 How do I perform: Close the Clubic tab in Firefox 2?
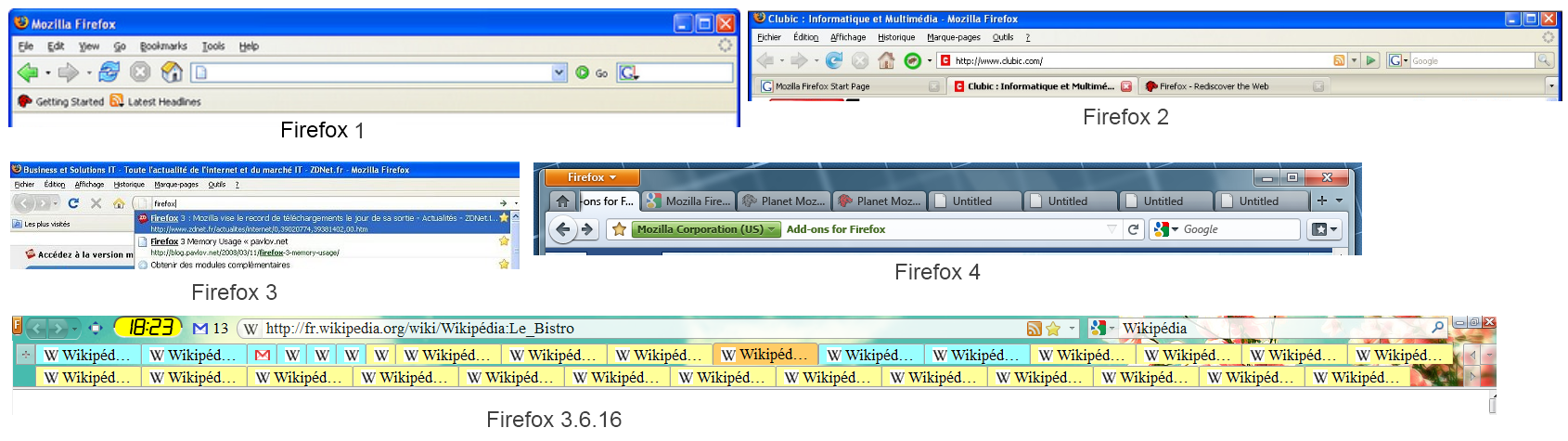tap(1126, 86)
